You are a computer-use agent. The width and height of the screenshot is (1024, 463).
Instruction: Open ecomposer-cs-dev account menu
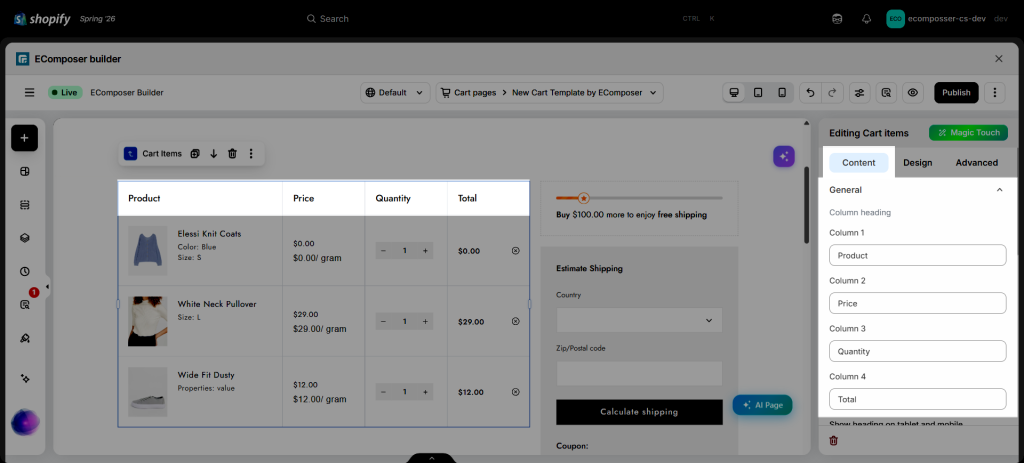pyautogui.click(x=947, y=19)
